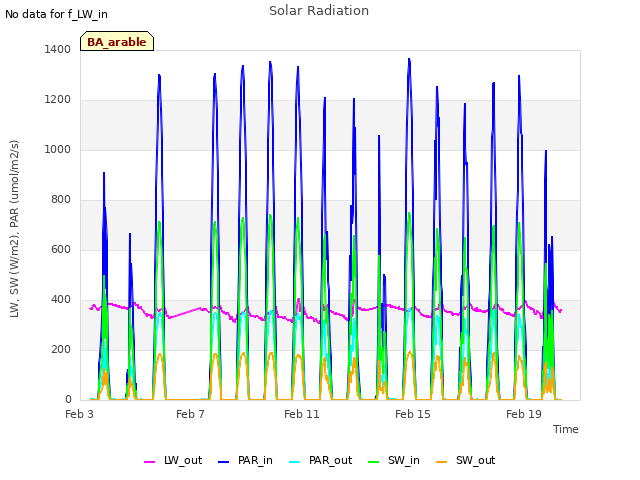
Task: Click the 200 y-axis tick label
Action: 61,349
